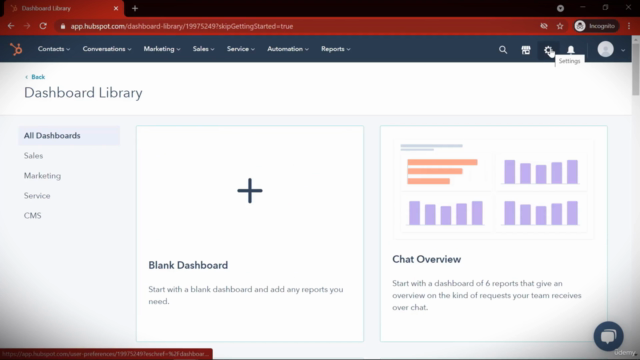Screen dimensions: 640x360
Task: Open the search magnifier icon
Action: [x=503, y=50]
